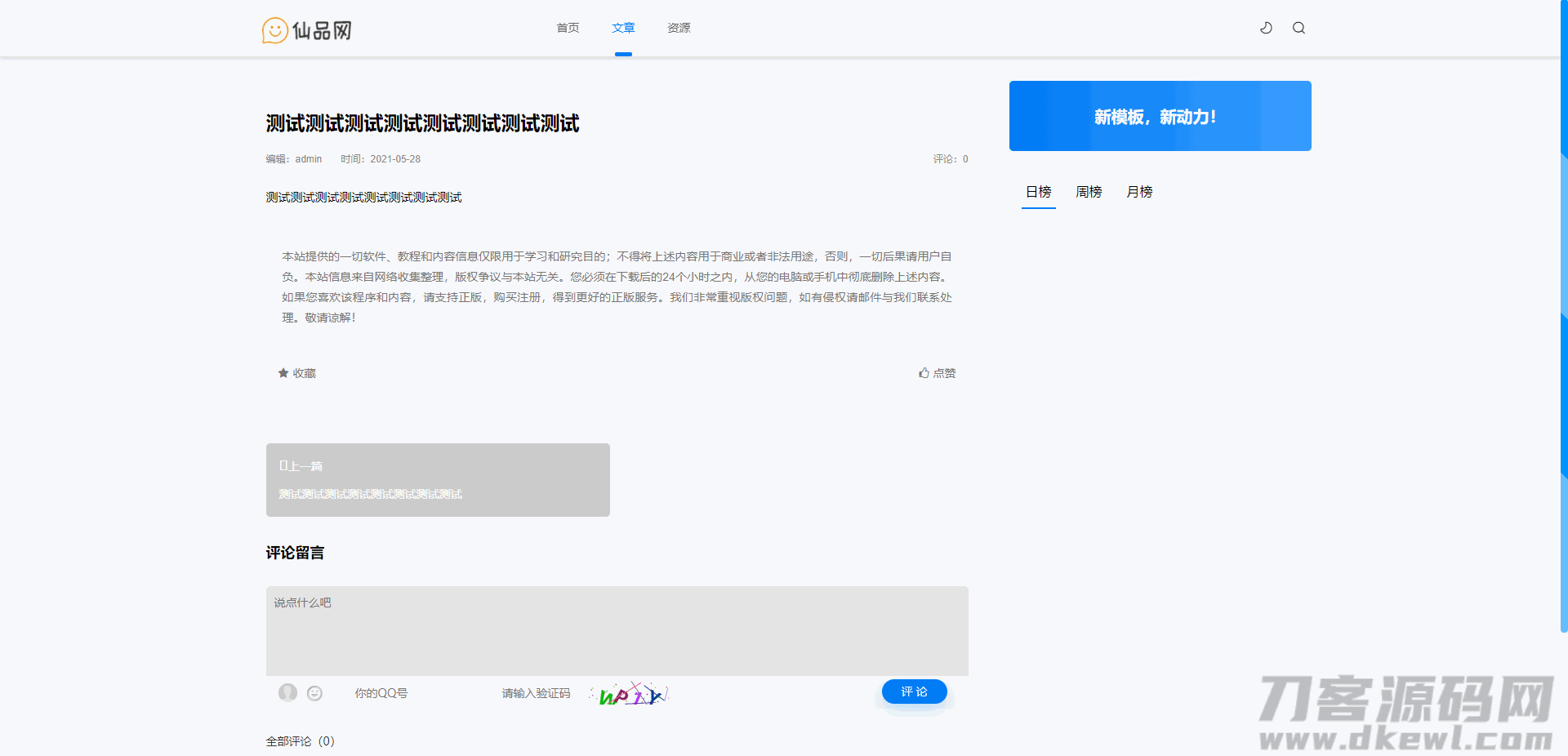Viewport: 1568px width, 756px height.
Task: Submit comment with 评论 button
Action: pos(914,692)
